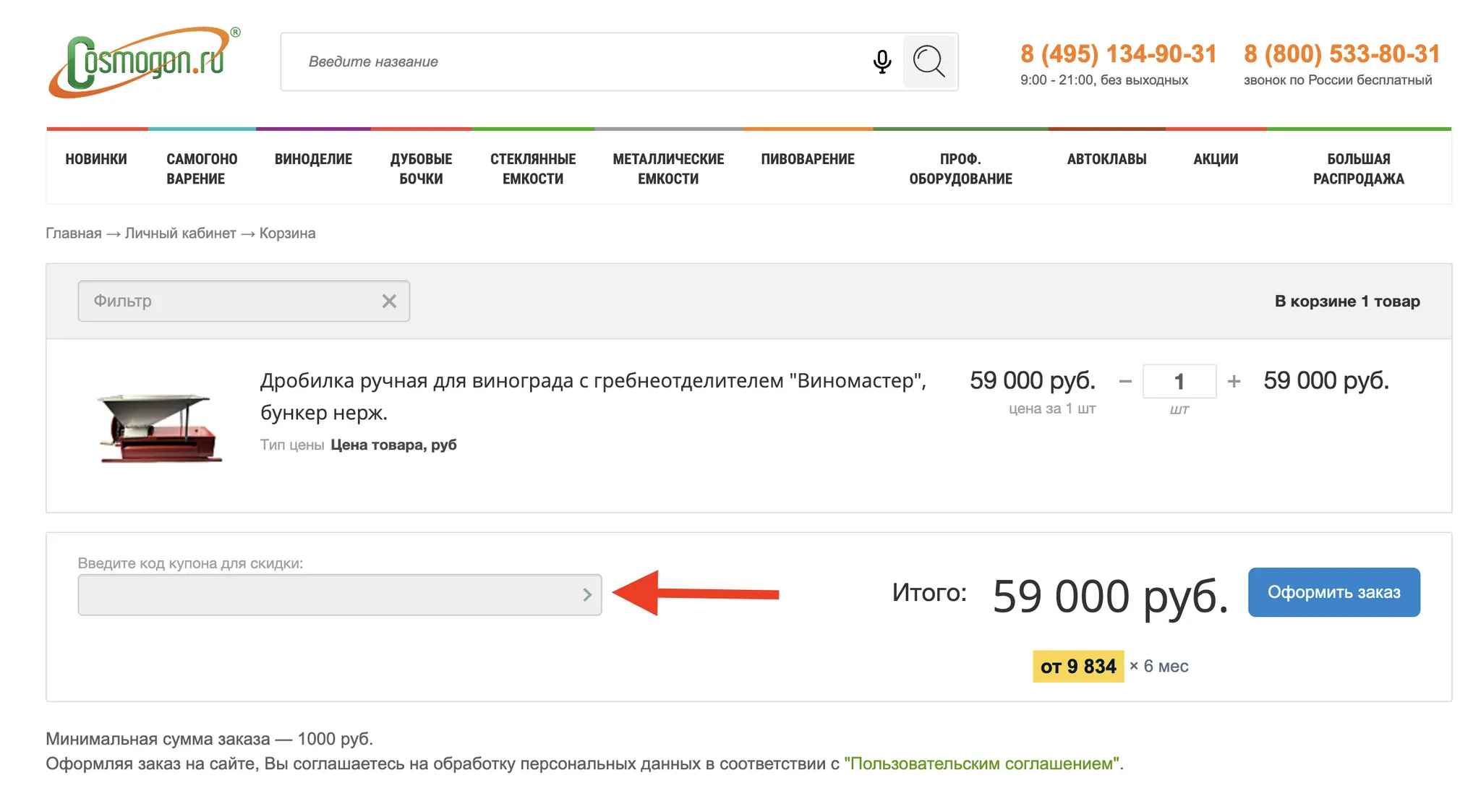Click the installment offer от 9 834 badge

tap(1077, 667)
